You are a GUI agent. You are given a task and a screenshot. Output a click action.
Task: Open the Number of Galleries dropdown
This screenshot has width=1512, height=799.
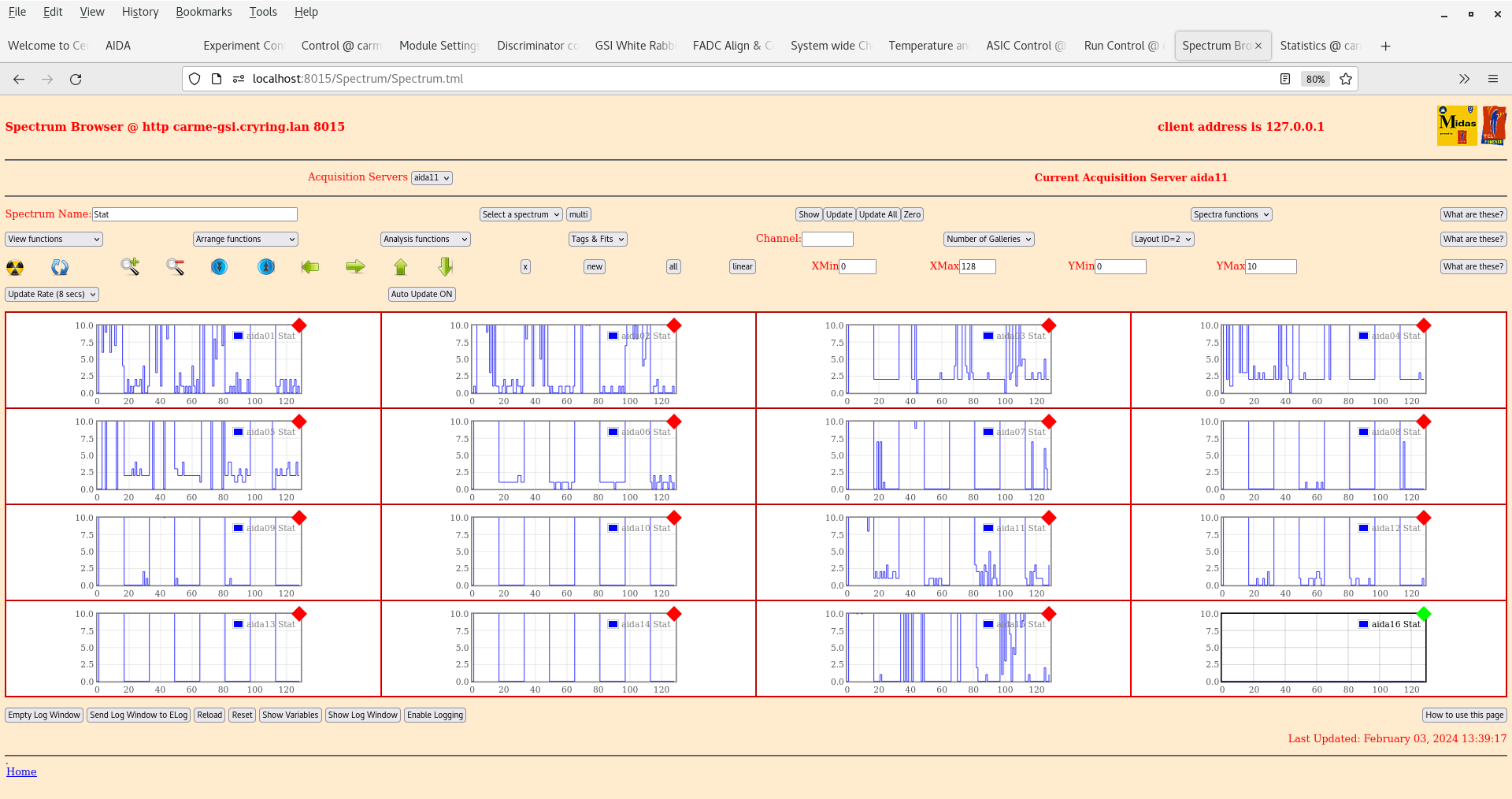pyautogui.click(x=988, y=239)
